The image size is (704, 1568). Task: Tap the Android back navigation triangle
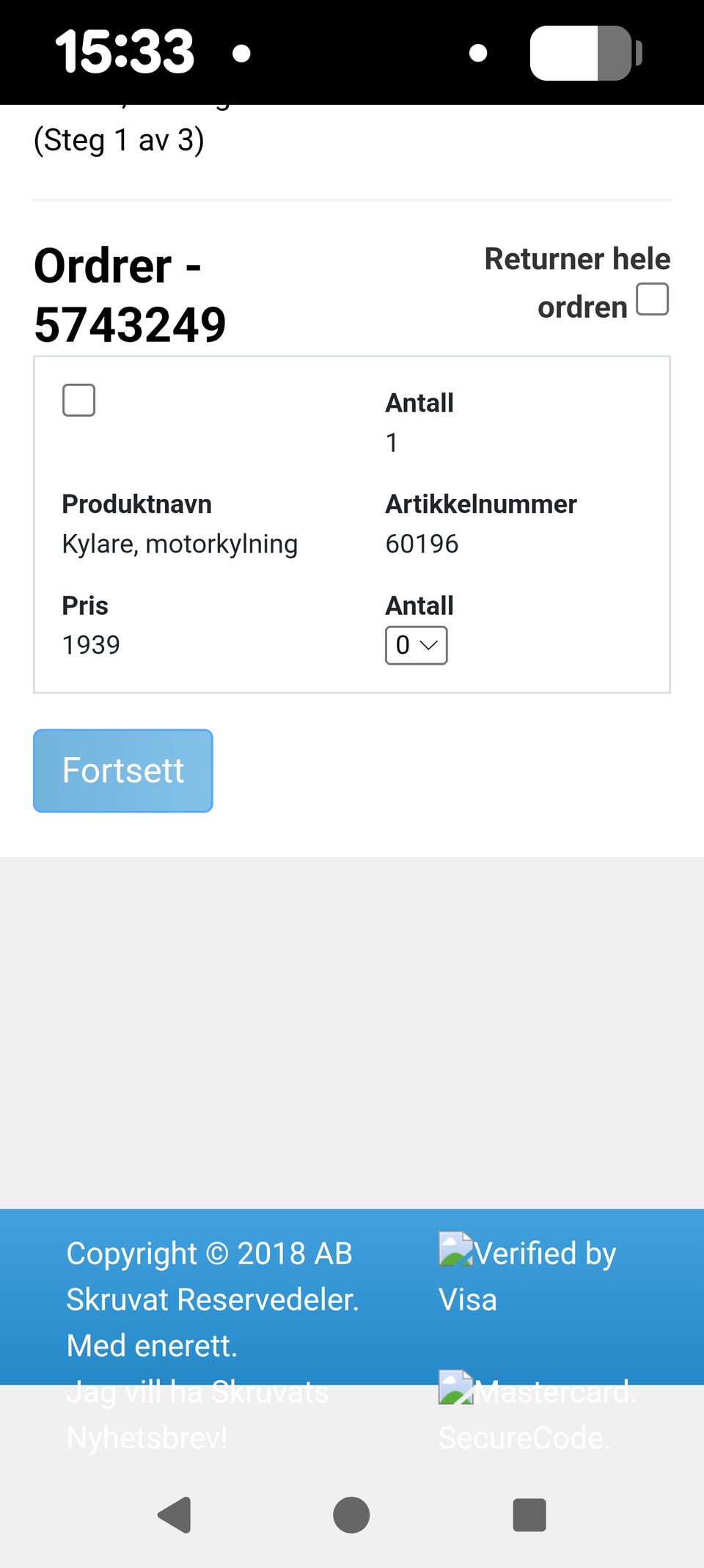175,1515
